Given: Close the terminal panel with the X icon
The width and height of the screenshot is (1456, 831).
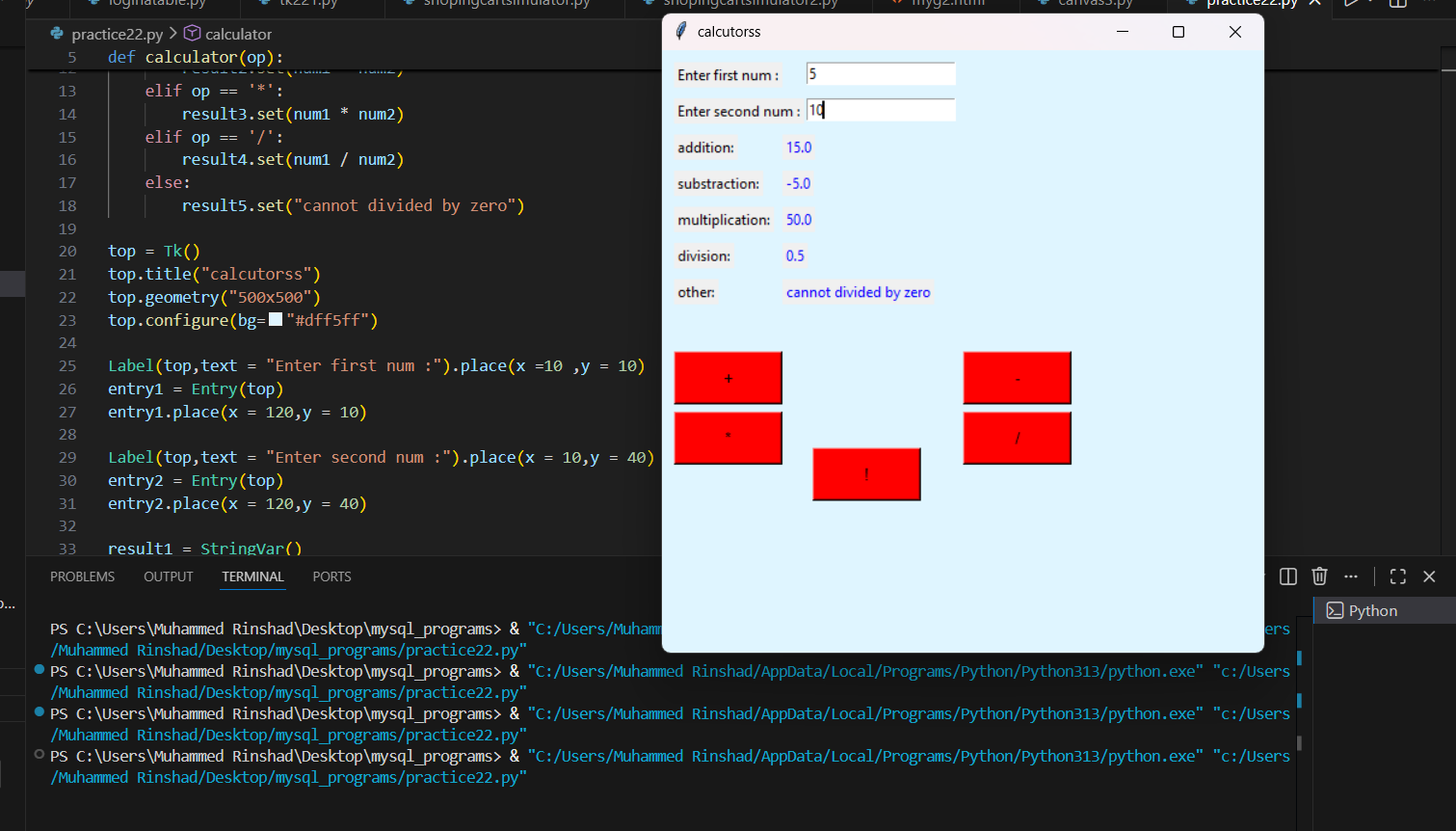Looking at the screenshot, I should point(1430,576).
